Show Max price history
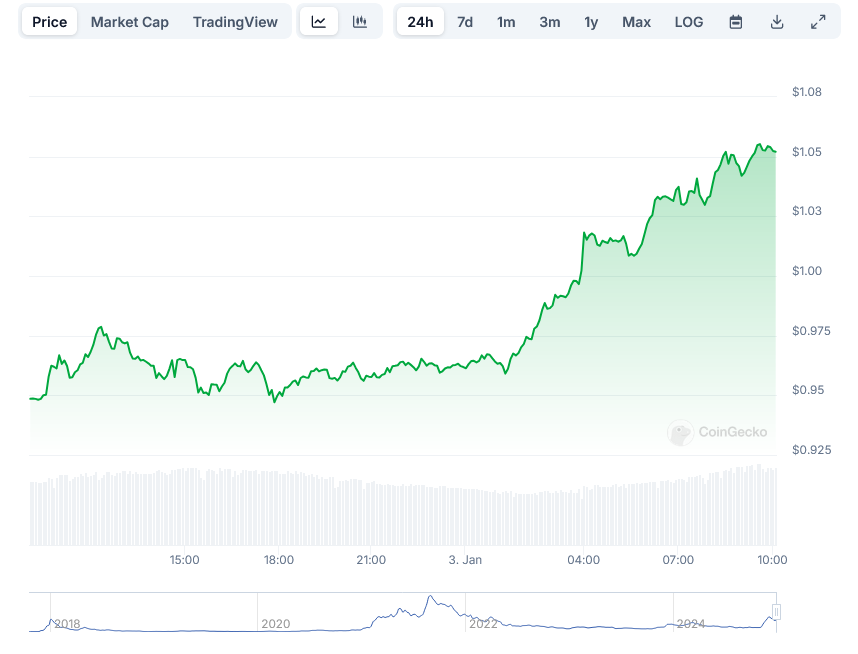 click(x=636, y=22)
